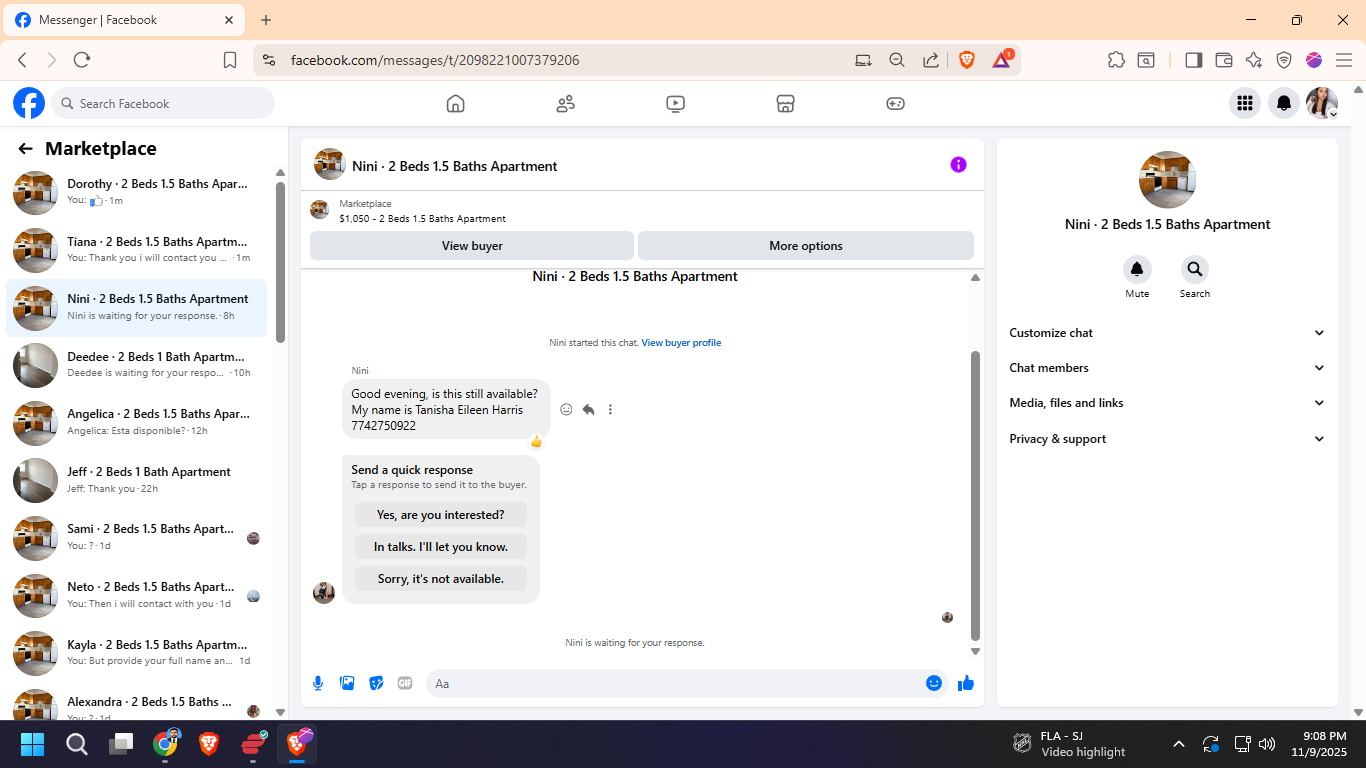The width and height of the screenshot is (1366, 768).
Task: Open the Windows Start menu
Action: coord(32,744)
